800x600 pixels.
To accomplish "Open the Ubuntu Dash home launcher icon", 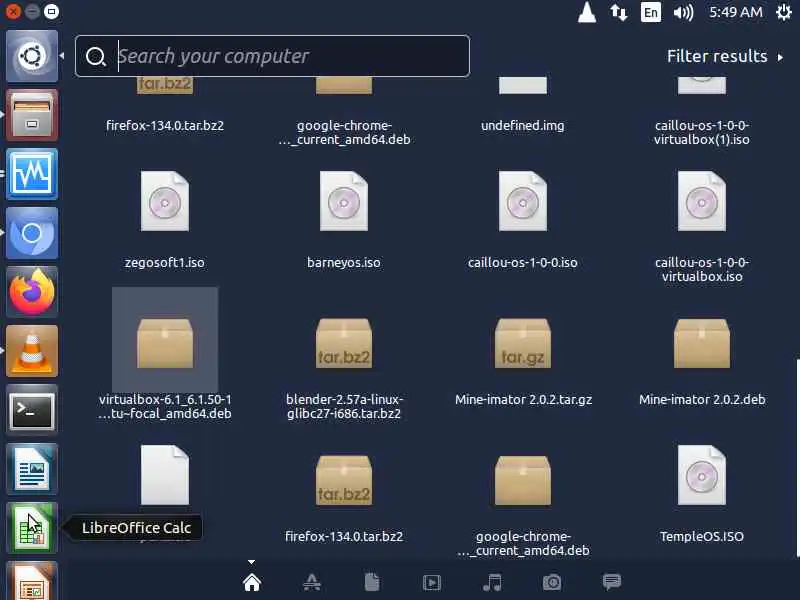I will click(32, 56).
